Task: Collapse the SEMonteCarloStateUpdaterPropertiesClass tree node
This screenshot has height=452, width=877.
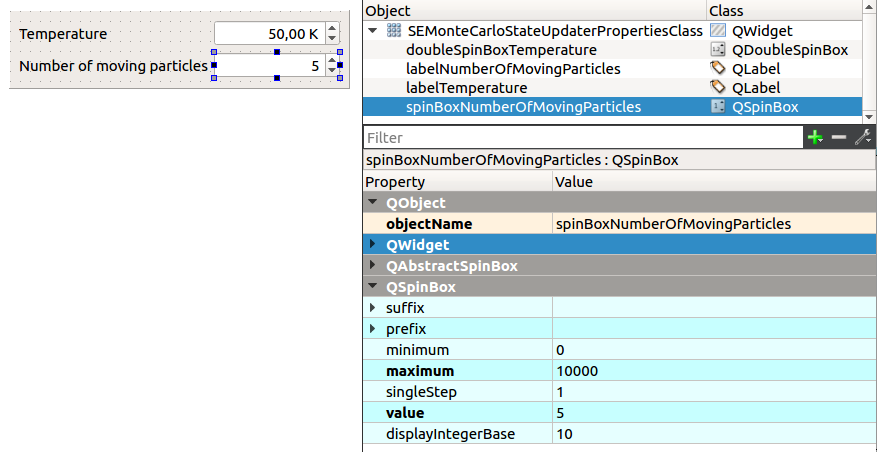Action: click(x=373, y=31)
